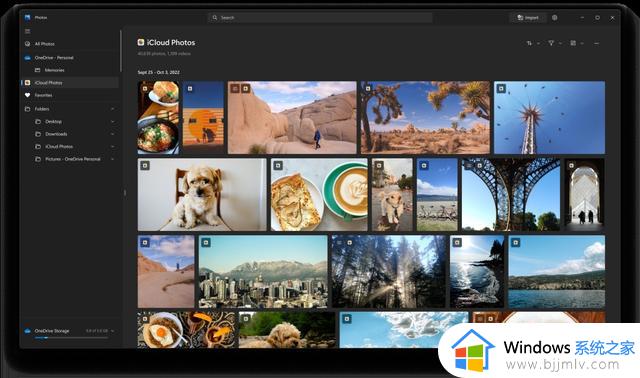Screen dimensions: 640x378
Task: Click the Memories icon in the sidebar
Action: (38, 70)
